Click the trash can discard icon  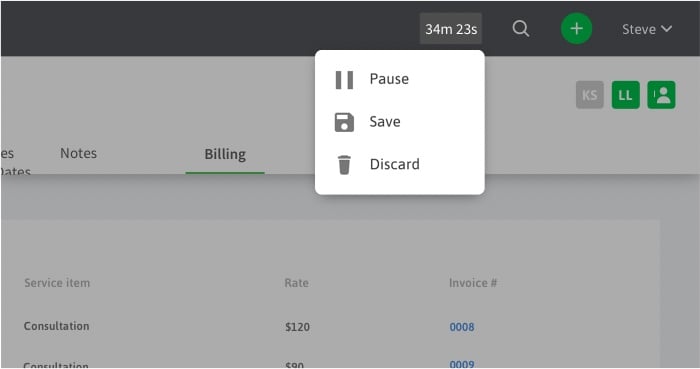pyautogui.click(x=344, y=165)
